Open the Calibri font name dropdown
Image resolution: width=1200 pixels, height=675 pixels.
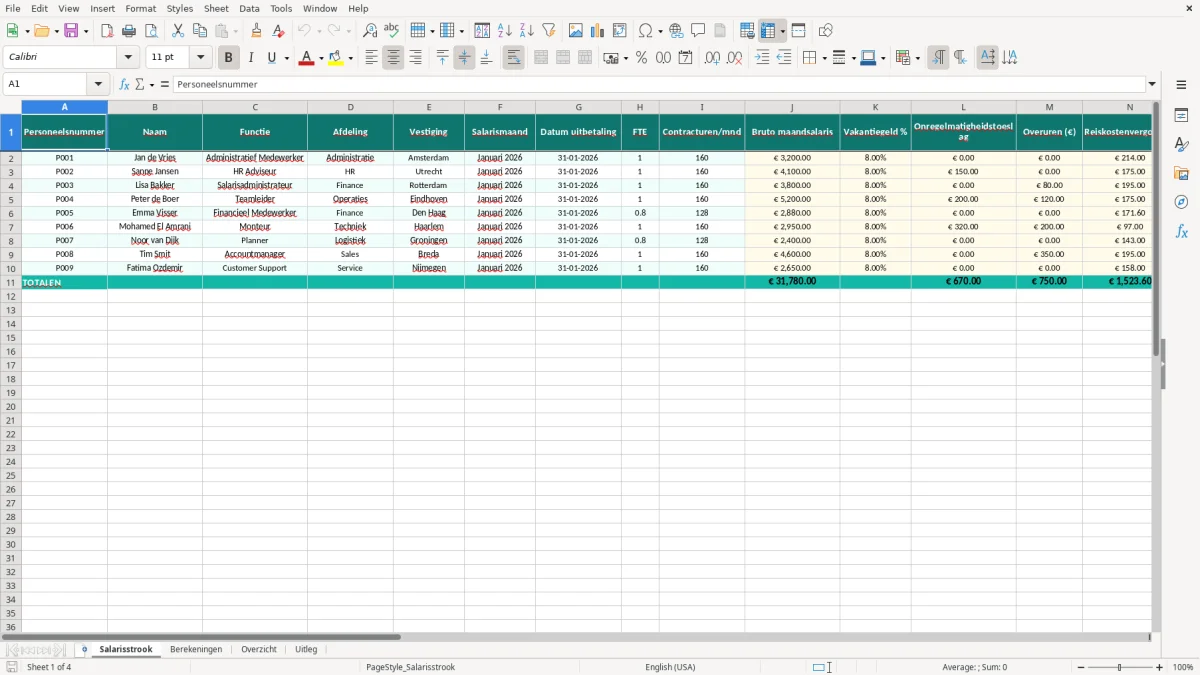[x=128, y=58]
